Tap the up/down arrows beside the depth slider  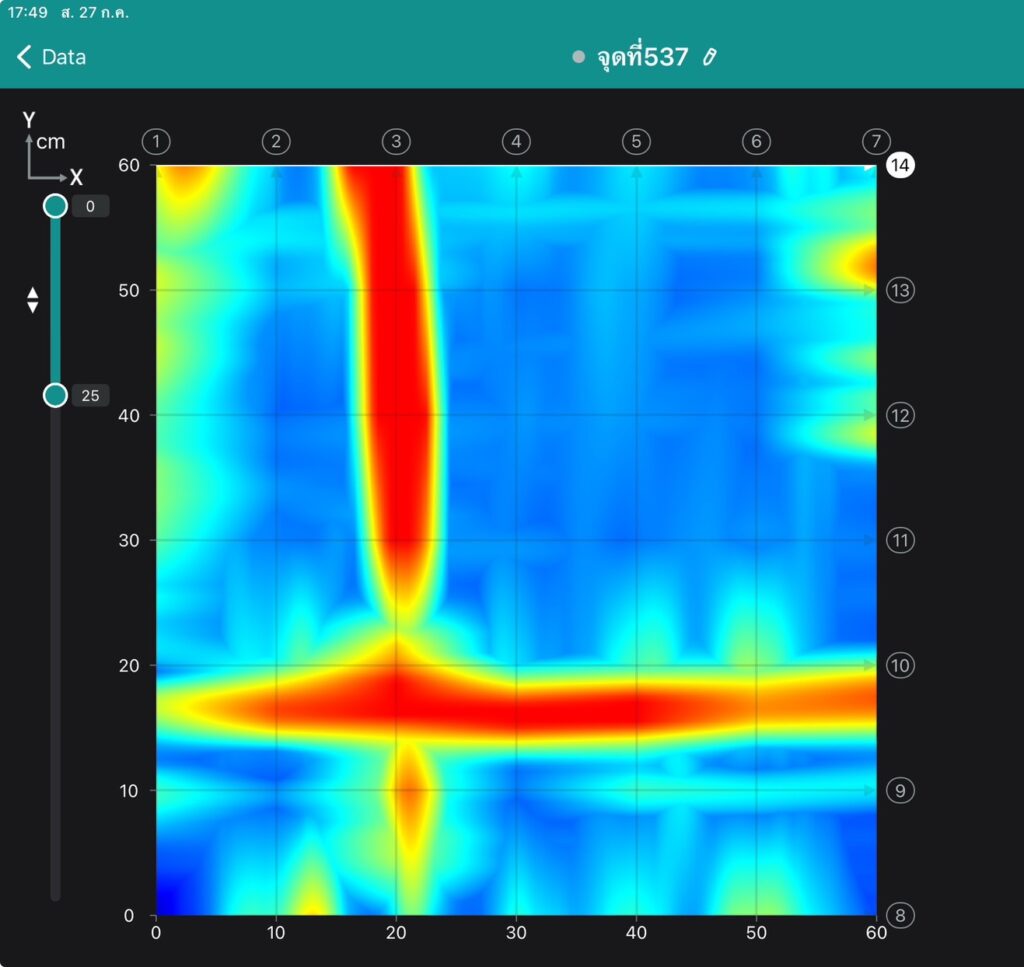[x=32, y=300]
